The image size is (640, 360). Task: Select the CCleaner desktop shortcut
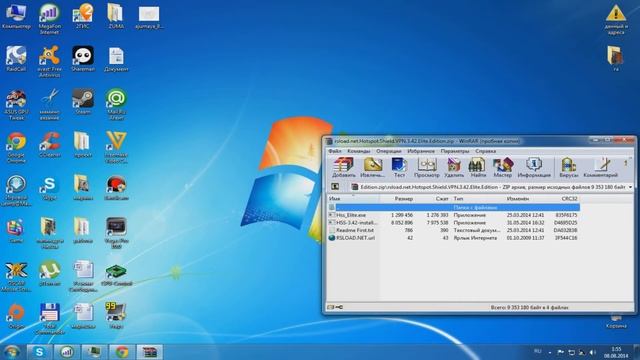(x=49, y=145)
